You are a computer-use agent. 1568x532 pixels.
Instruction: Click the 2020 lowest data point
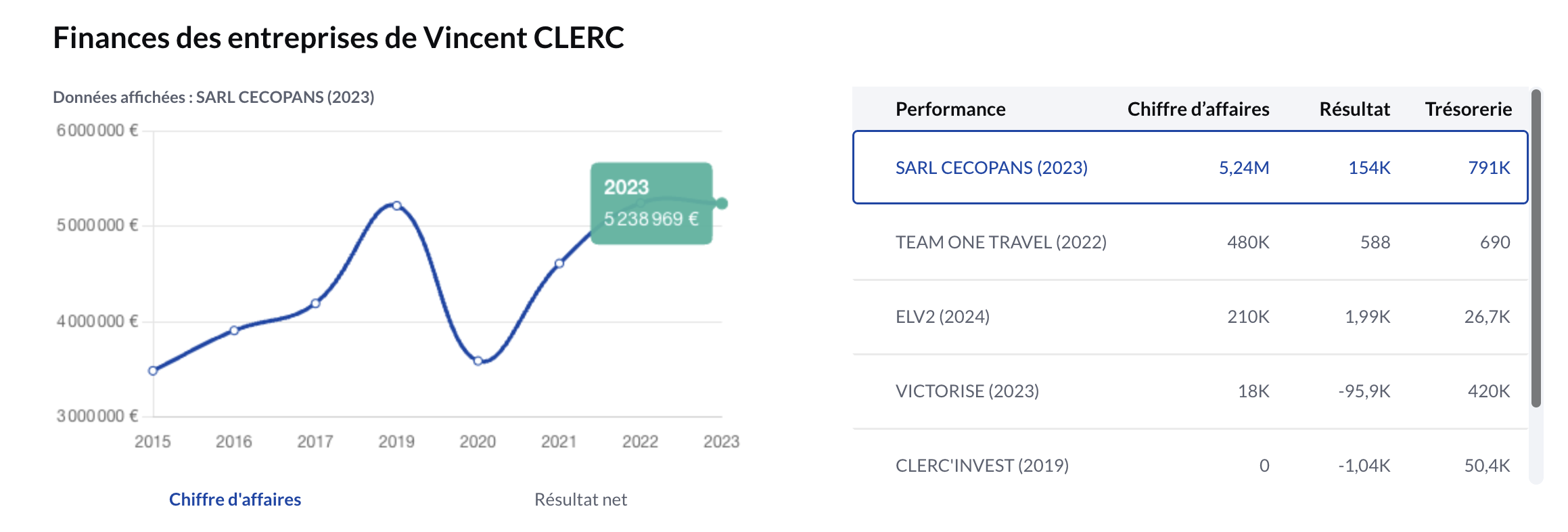click(x=478, y=361)
